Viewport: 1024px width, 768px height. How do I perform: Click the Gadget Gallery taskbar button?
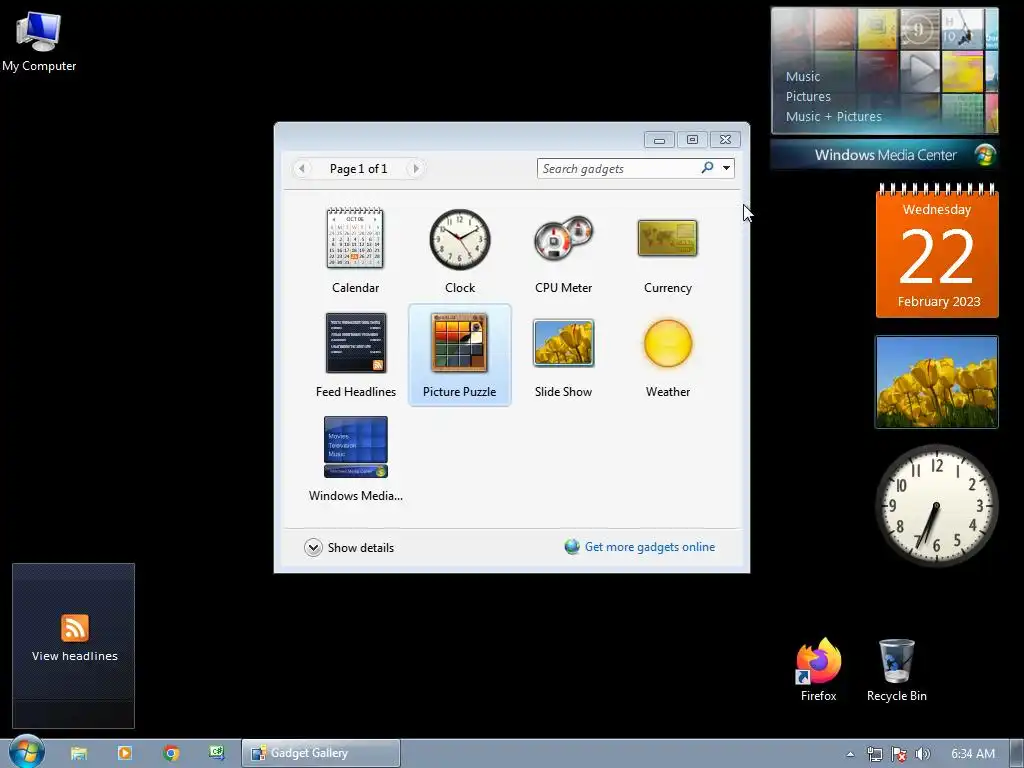321,753
